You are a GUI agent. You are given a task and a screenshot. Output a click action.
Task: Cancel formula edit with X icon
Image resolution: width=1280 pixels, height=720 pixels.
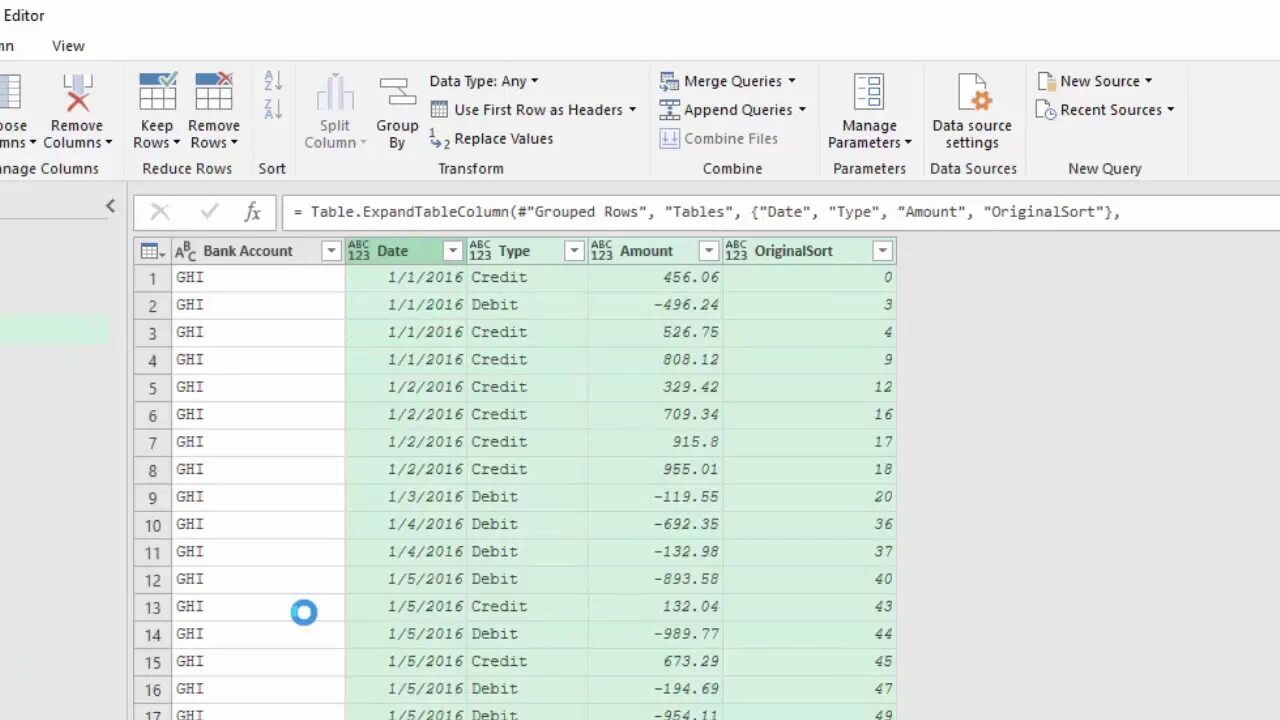pos(160,211)
